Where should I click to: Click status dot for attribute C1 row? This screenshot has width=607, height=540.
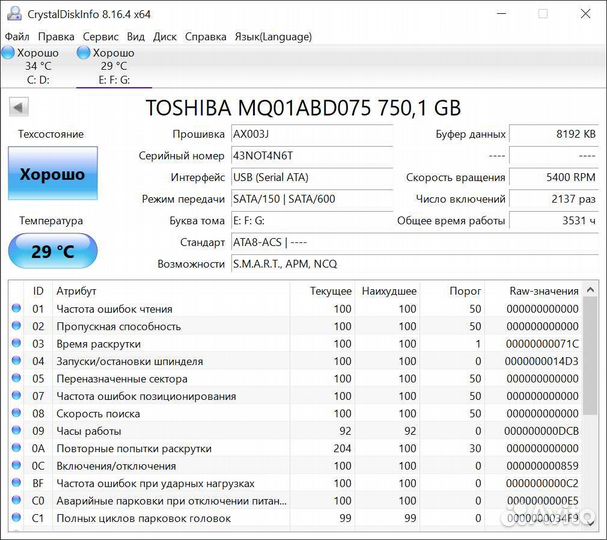(x=16, y=517)
